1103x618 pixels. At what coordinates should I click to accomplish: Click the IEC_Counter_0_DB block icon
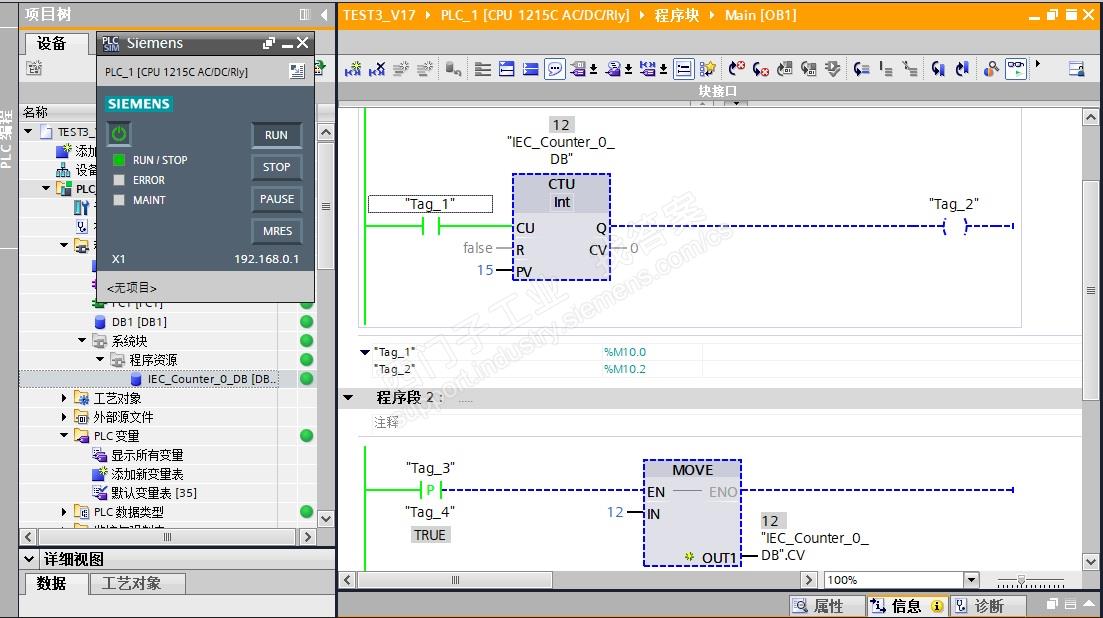136,379
